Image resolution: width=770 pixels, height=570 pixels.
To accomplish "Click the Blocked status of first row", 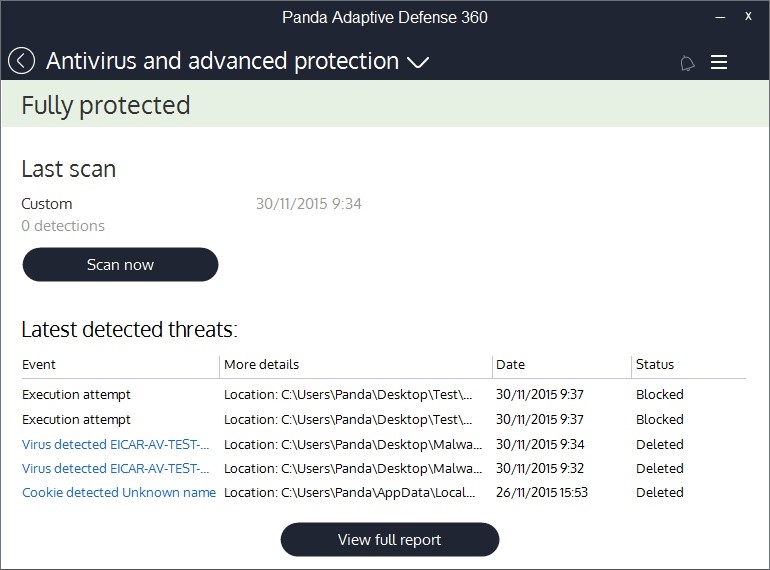I will click(x=660, y=394).
